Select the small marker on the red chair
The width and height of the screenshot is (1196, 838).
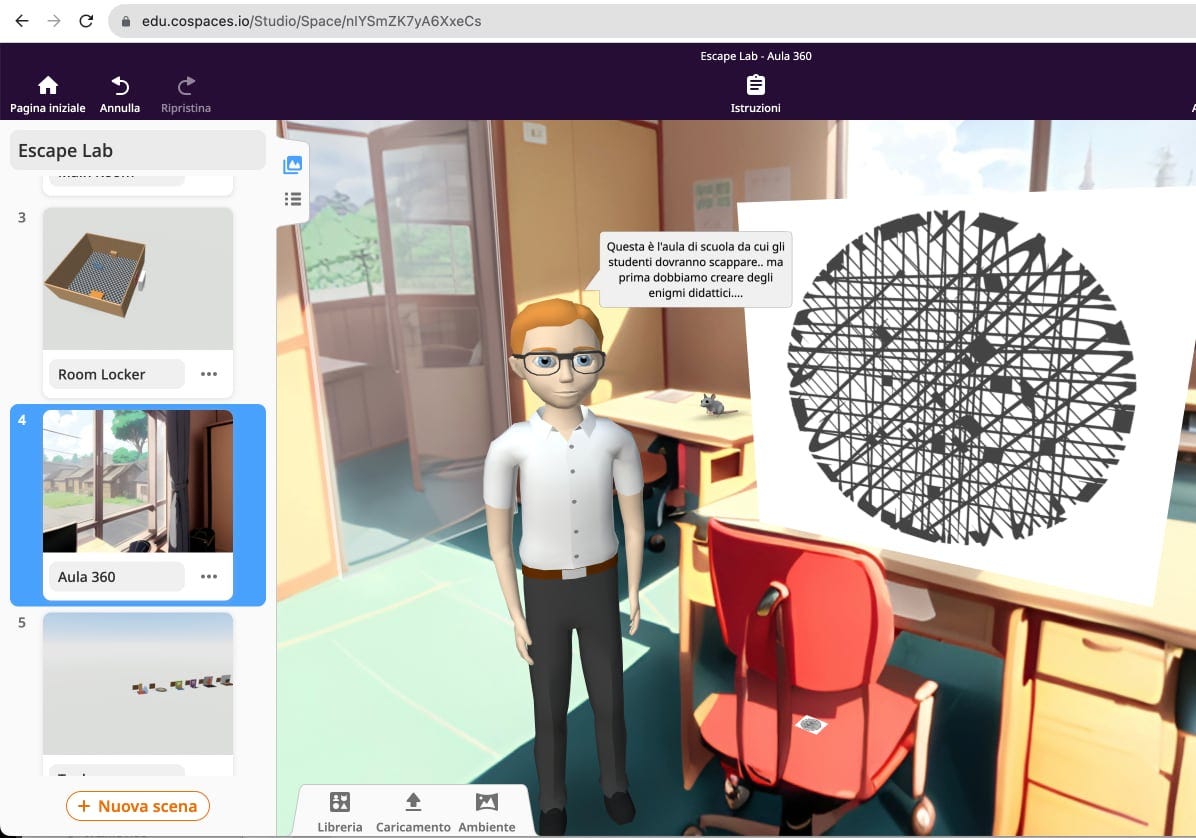pos(811,724)
